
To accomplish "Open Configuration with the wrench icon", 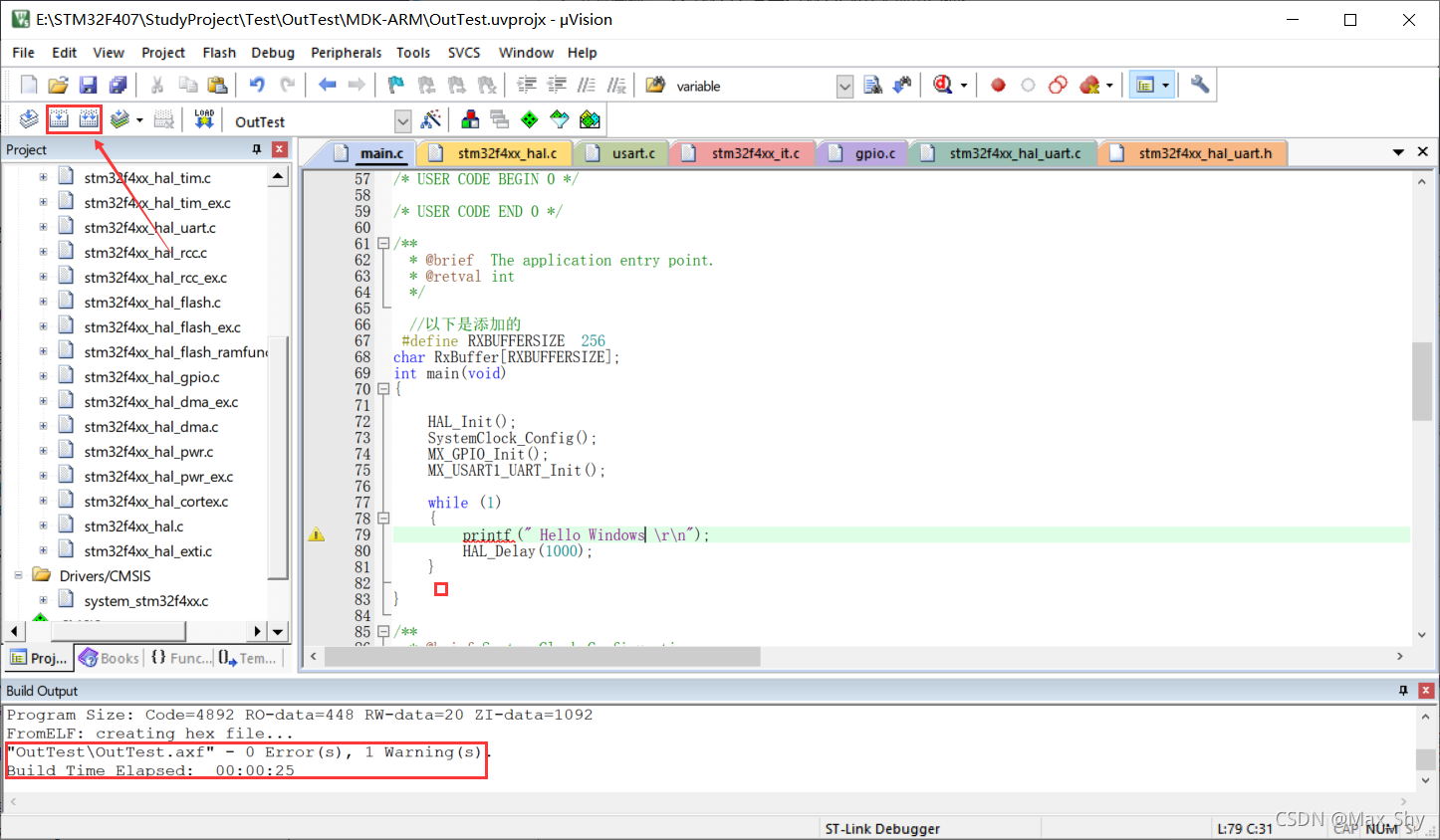I will pyautogui.click(x=1200, y=86).
